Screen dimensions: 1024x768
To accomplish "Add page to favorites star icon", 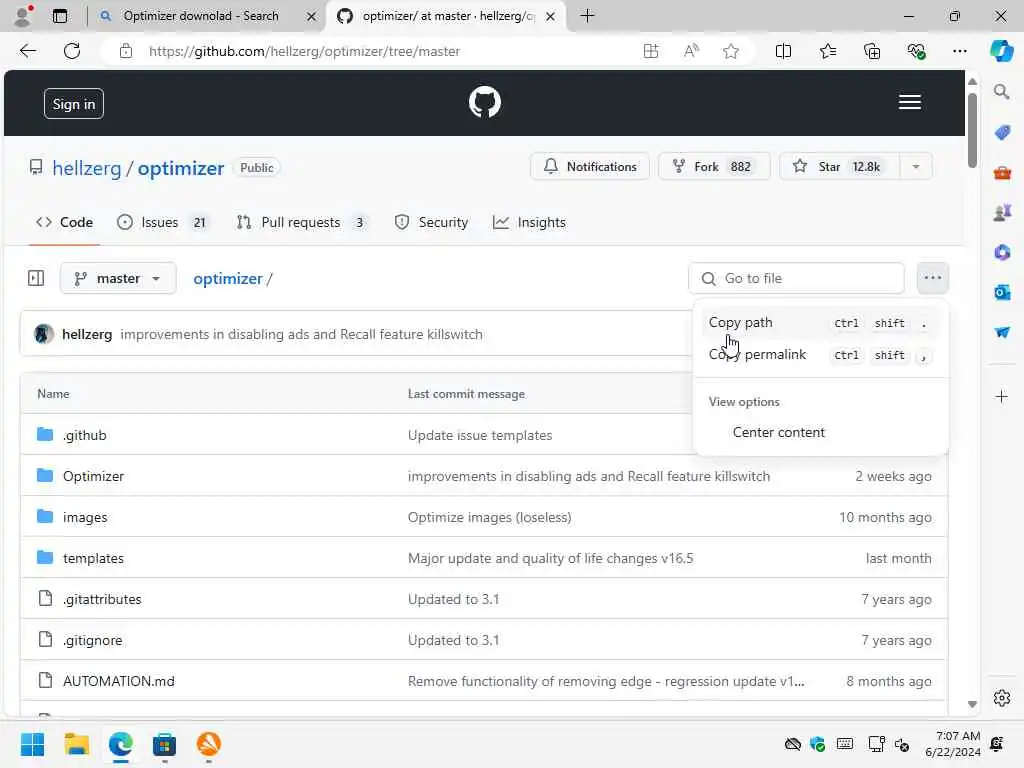I will 731,51.
